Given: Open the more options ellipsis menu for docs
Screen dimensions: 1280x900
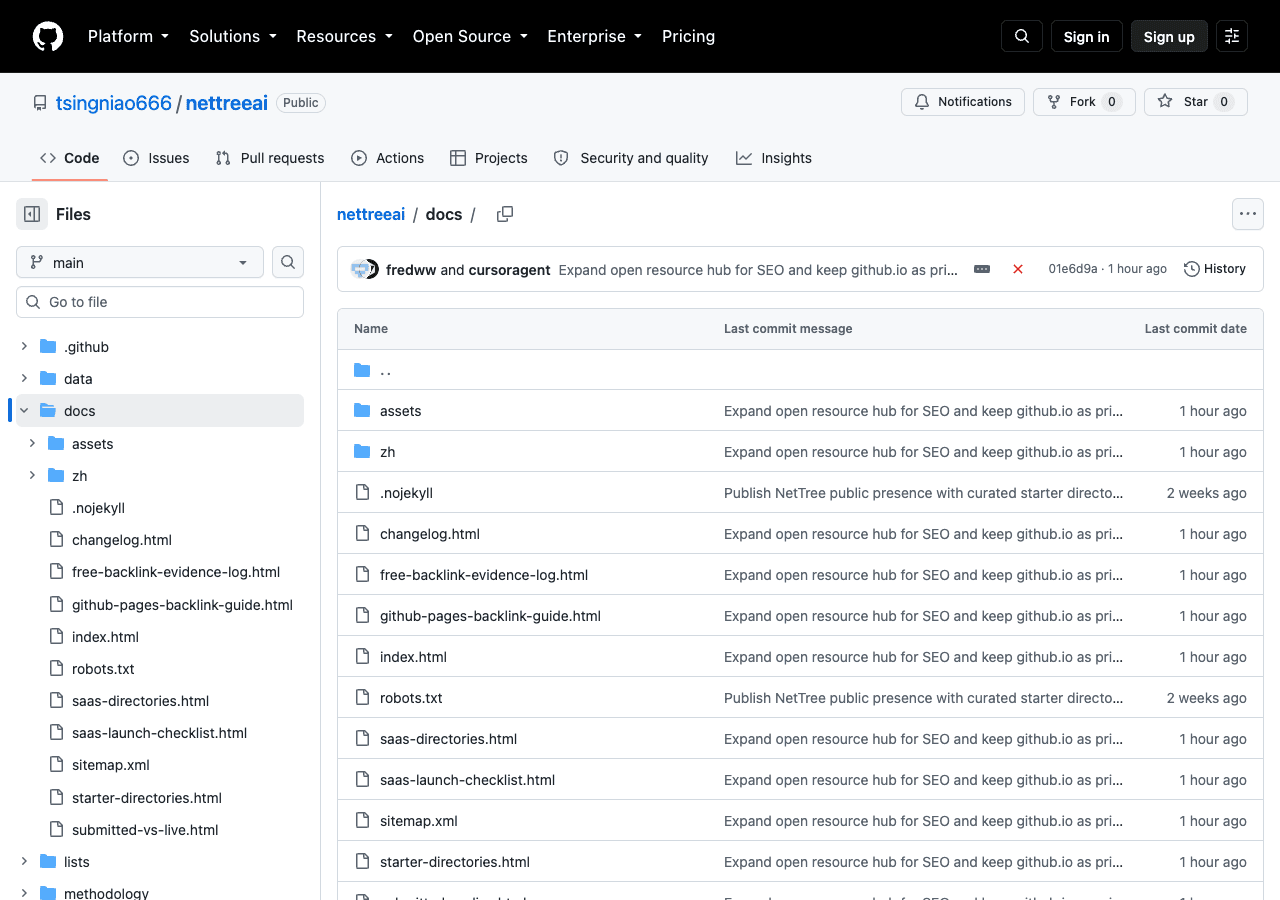Looking at the screenshot, I should click(x=1247, y=214).
